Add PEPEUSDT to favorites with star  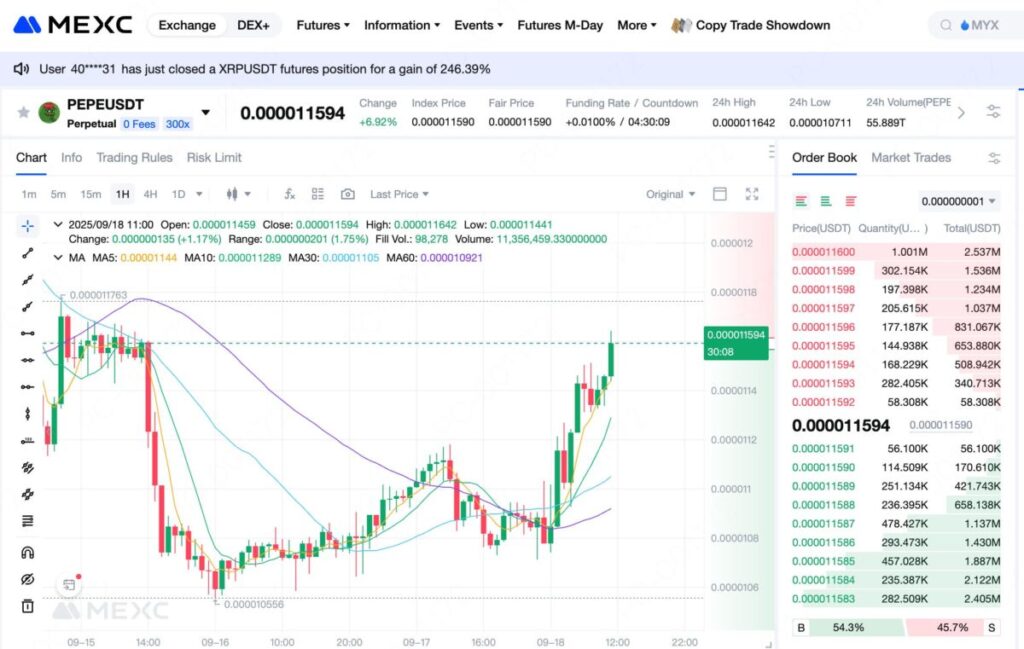[x=23, y=112]
